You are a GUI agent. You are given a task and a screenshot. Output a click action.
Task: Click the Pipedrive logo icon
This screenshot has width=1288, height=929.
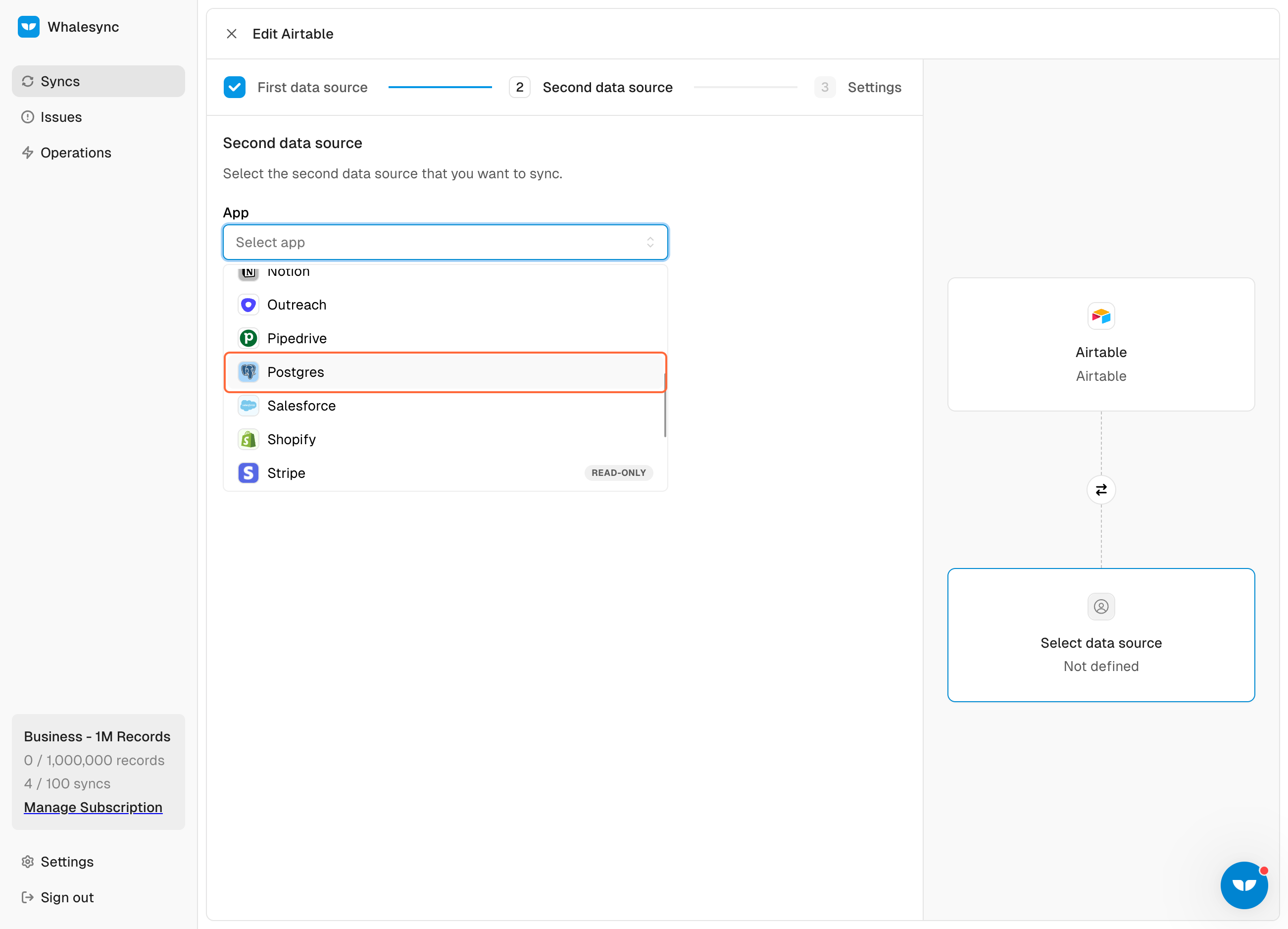click(248, 339)
